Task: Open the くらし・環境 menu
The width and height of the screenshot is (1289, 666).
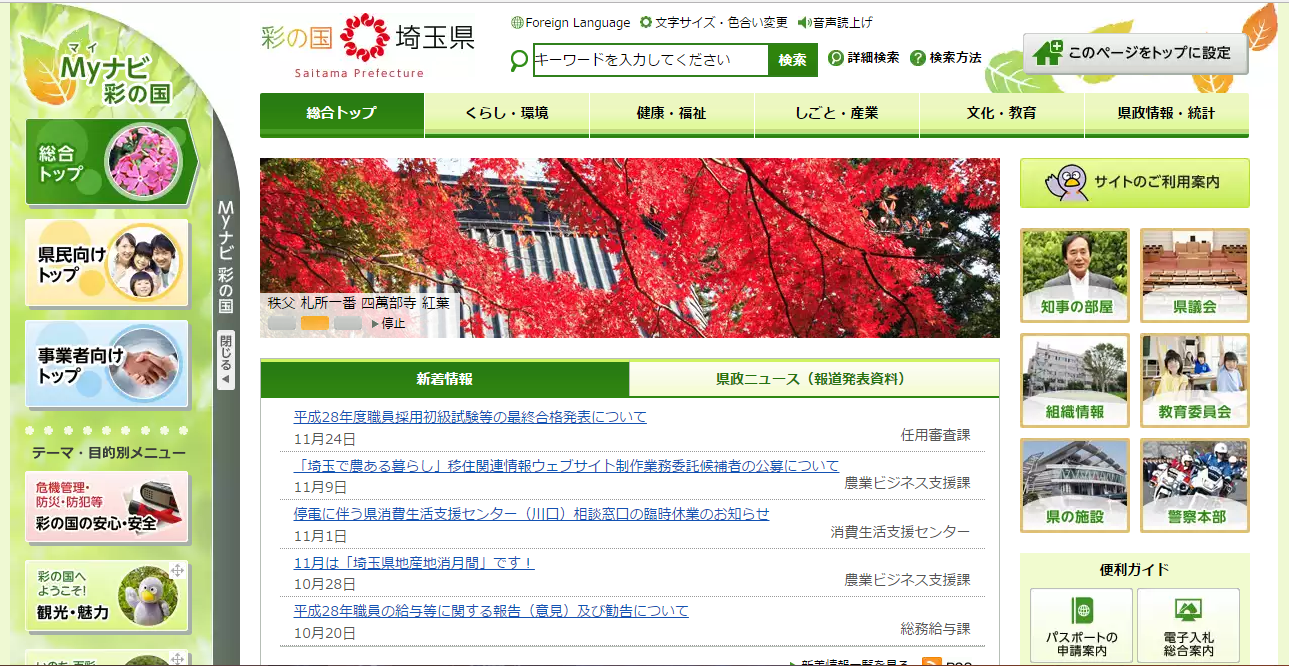Action: coord(507,114)
